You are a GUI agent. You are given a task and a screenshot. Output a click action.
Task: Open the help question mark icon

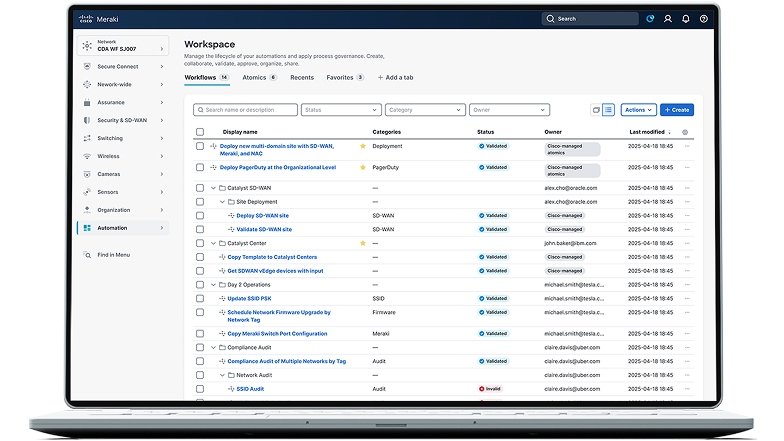coord(704,18)
